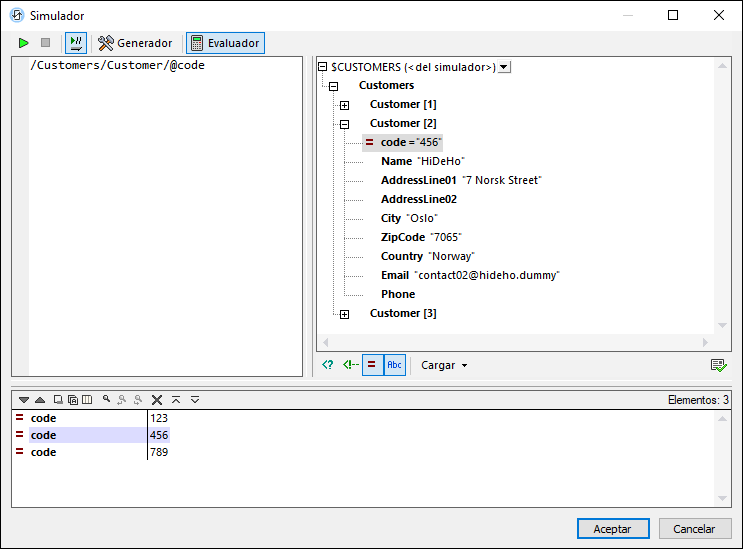The height and width of the screenshot is (549, 743).
Task: Toggle show processing instructions icon
Action: (x=328, y=365)
